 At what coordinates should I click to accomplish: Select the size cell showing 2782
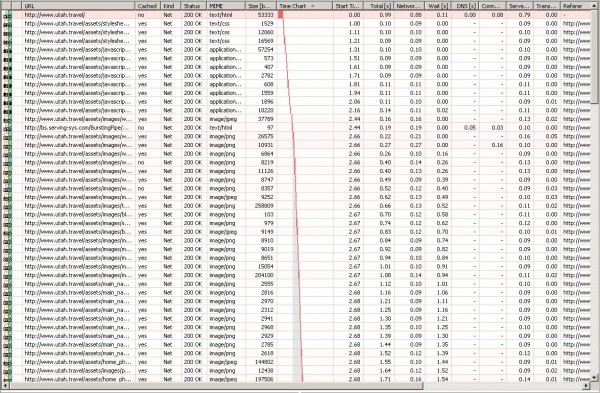point(261,76)
